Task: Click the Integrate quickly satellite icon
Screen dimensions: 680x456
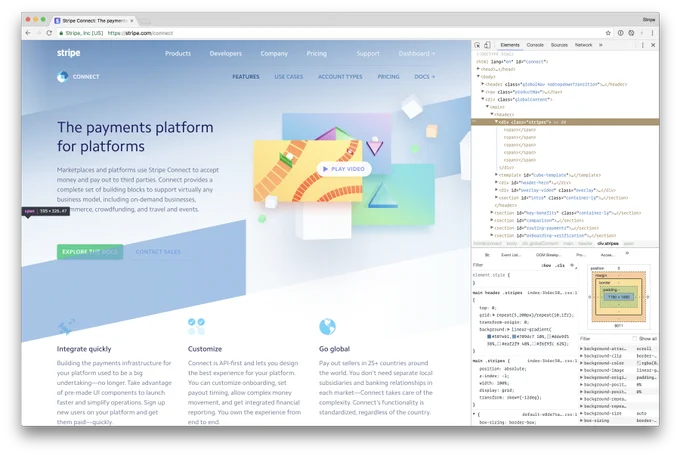Action: [66, 327]
